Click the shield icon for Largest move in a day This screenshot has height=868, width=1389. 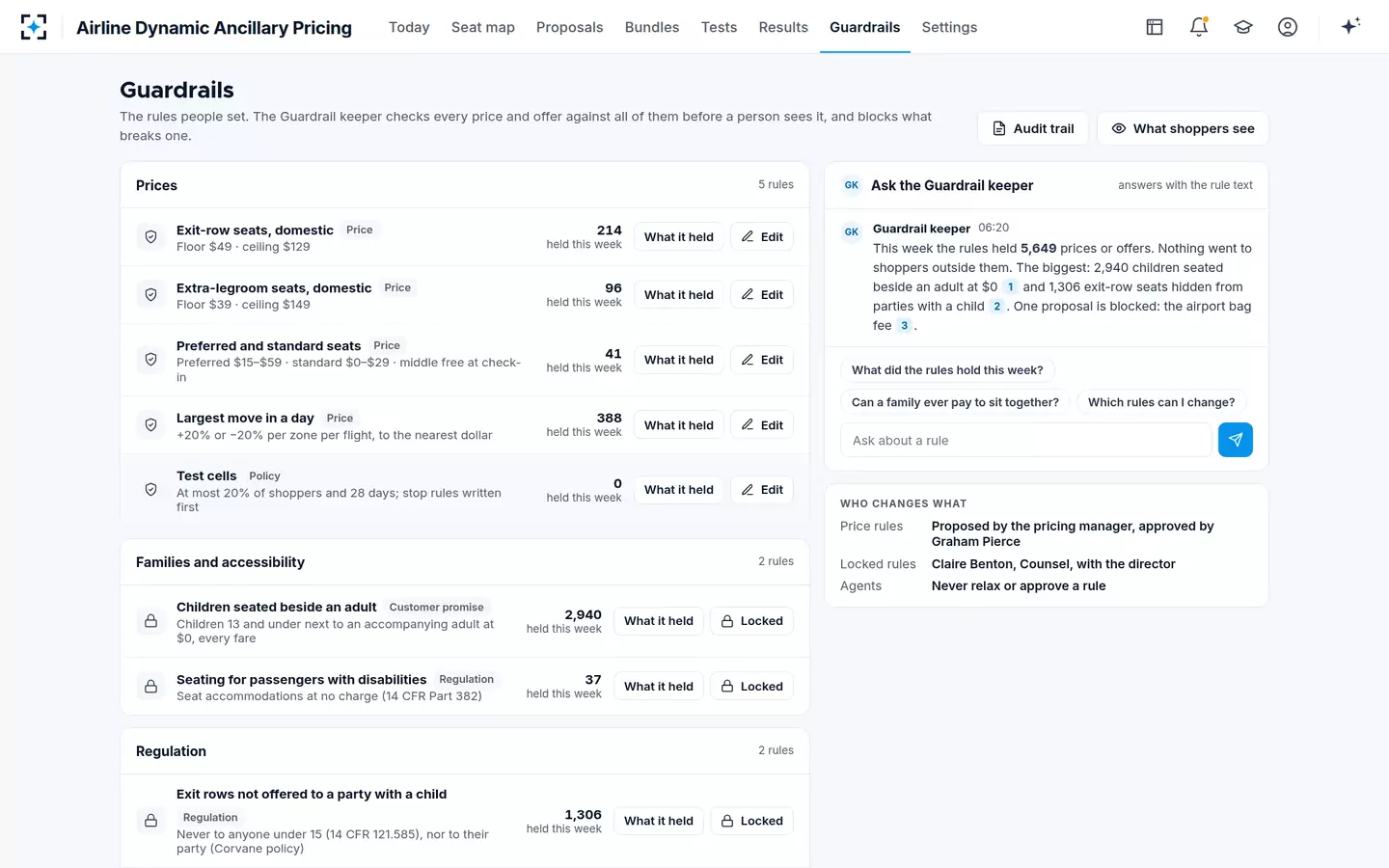(x=151, y=425)
